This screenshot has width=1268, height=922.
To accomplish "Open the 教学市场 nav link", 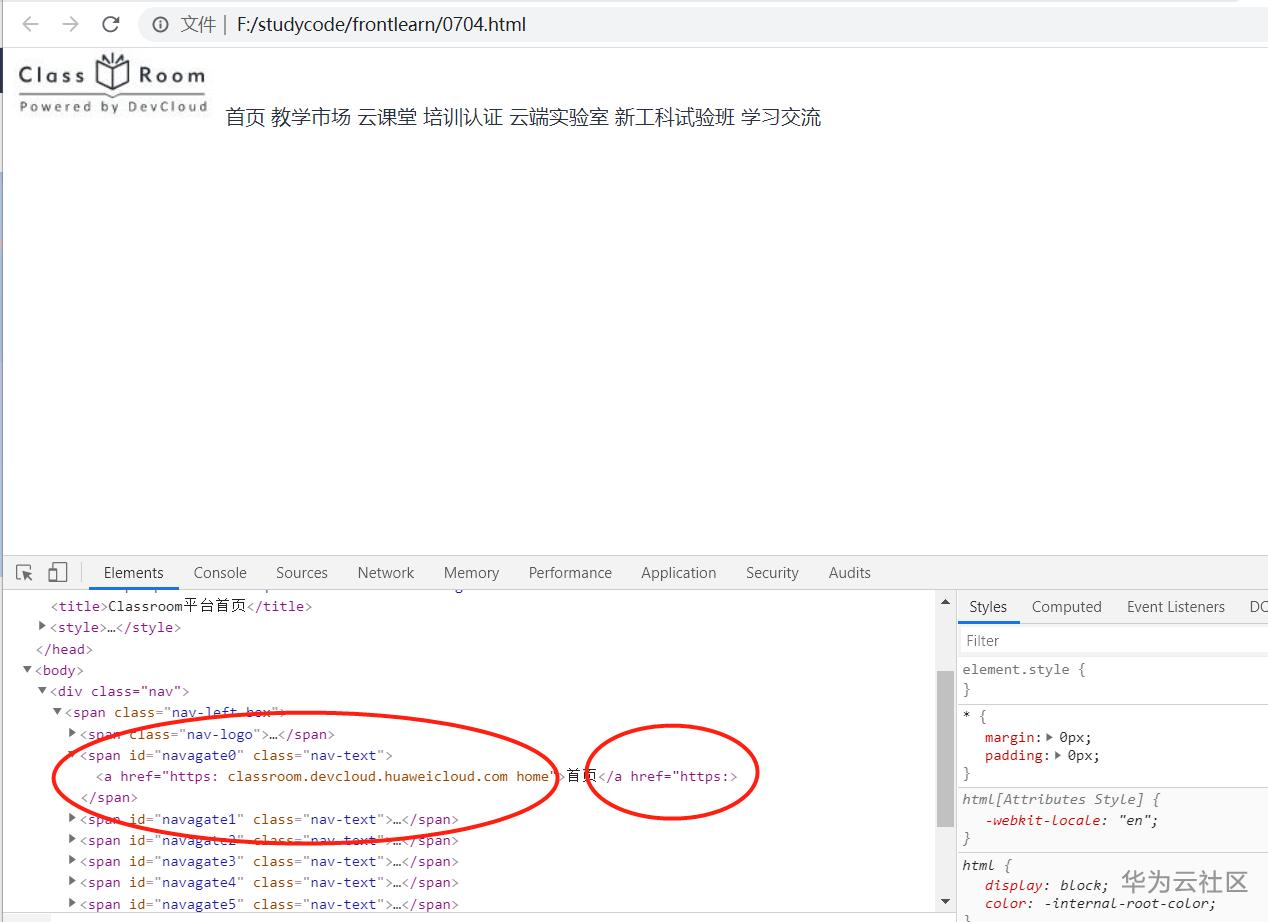I will point(311,117).
